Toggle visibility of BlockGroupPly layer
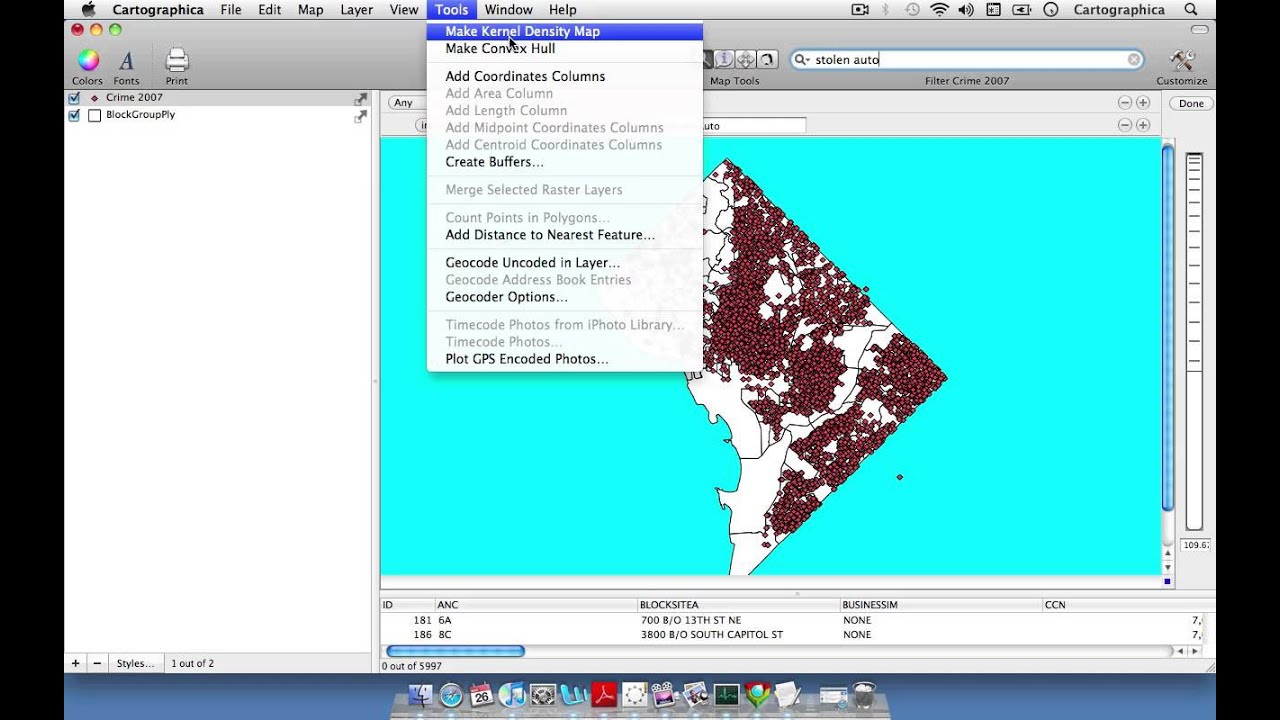 point(74,115)
